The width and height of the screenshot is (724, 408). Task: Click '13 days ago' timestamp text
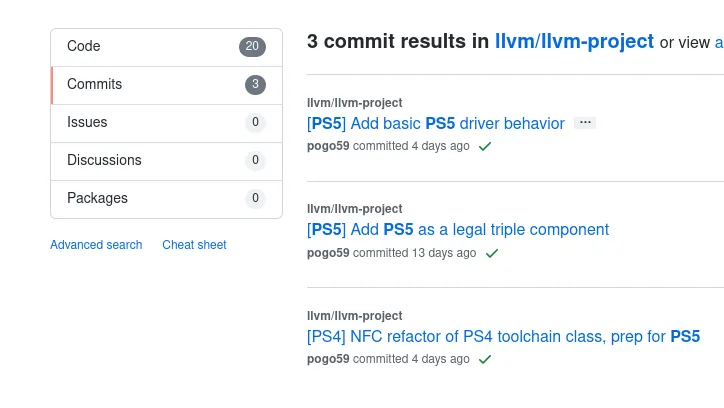point(444,253)
